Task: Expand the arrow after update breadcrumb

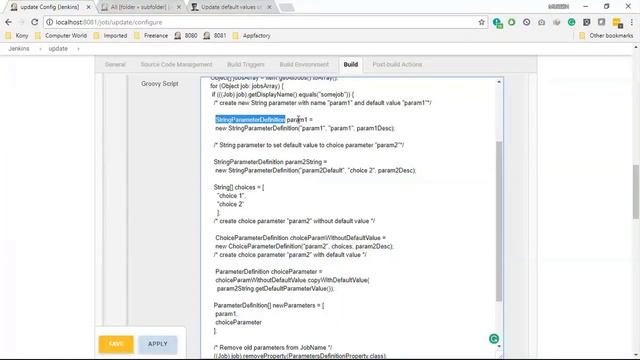Action: pos(78,49)
